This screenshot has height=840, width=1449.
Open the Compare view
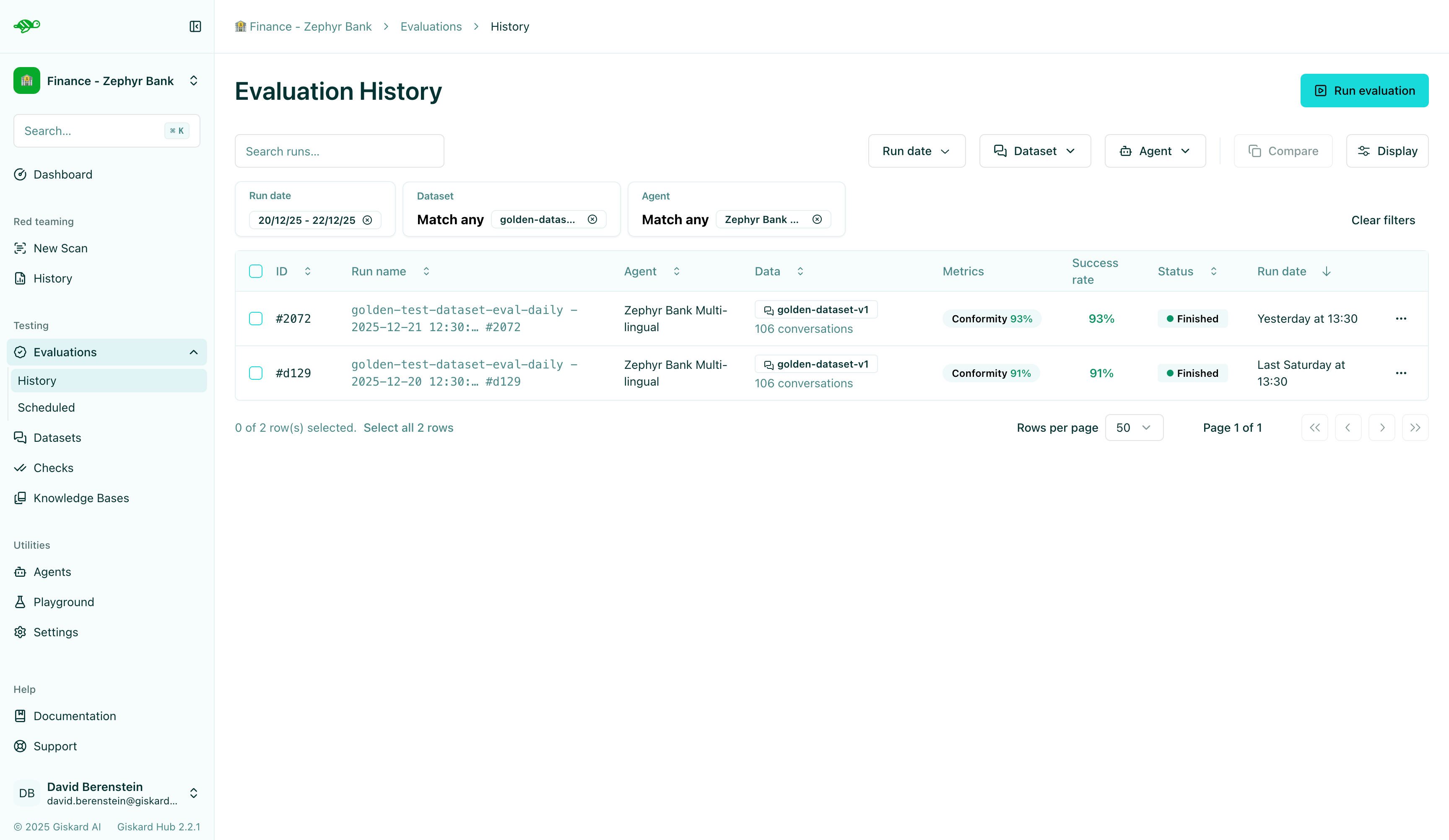[x=1283, y=150]
